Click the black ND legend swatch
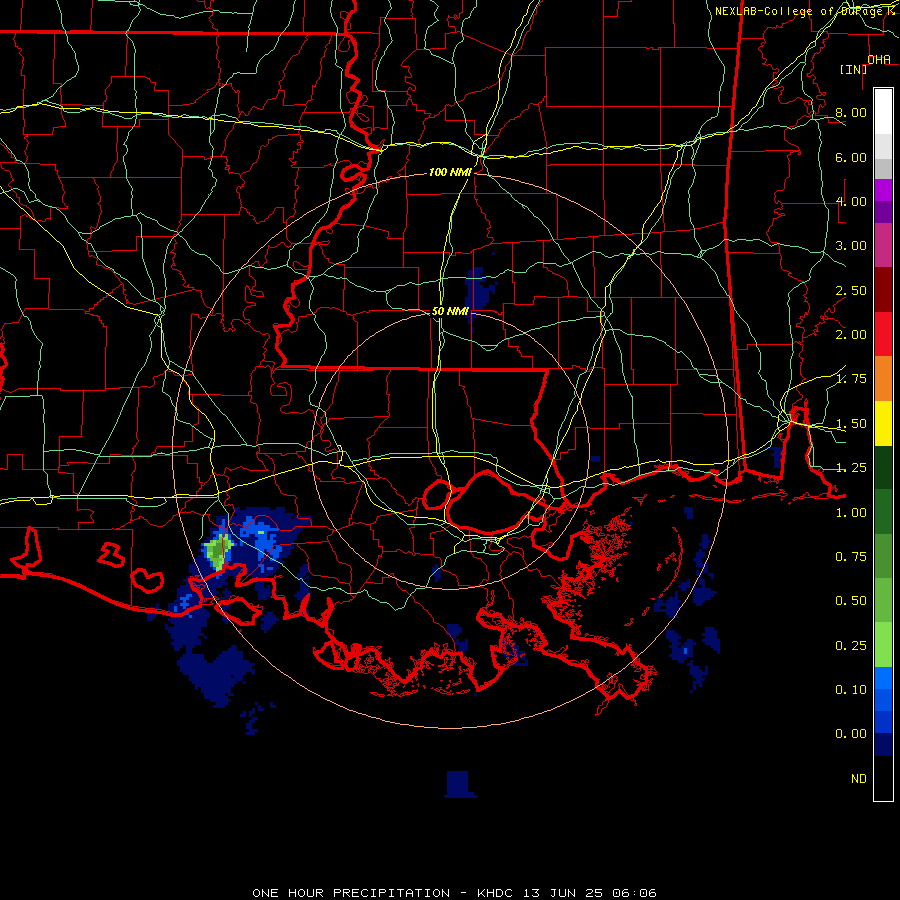 click(883, 778)
